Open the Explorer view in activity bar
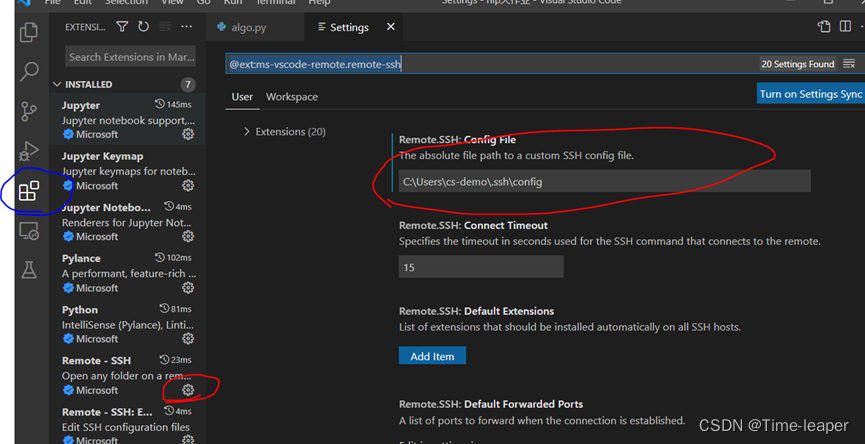This screenshot has width=865, height=444. (29, 33)
